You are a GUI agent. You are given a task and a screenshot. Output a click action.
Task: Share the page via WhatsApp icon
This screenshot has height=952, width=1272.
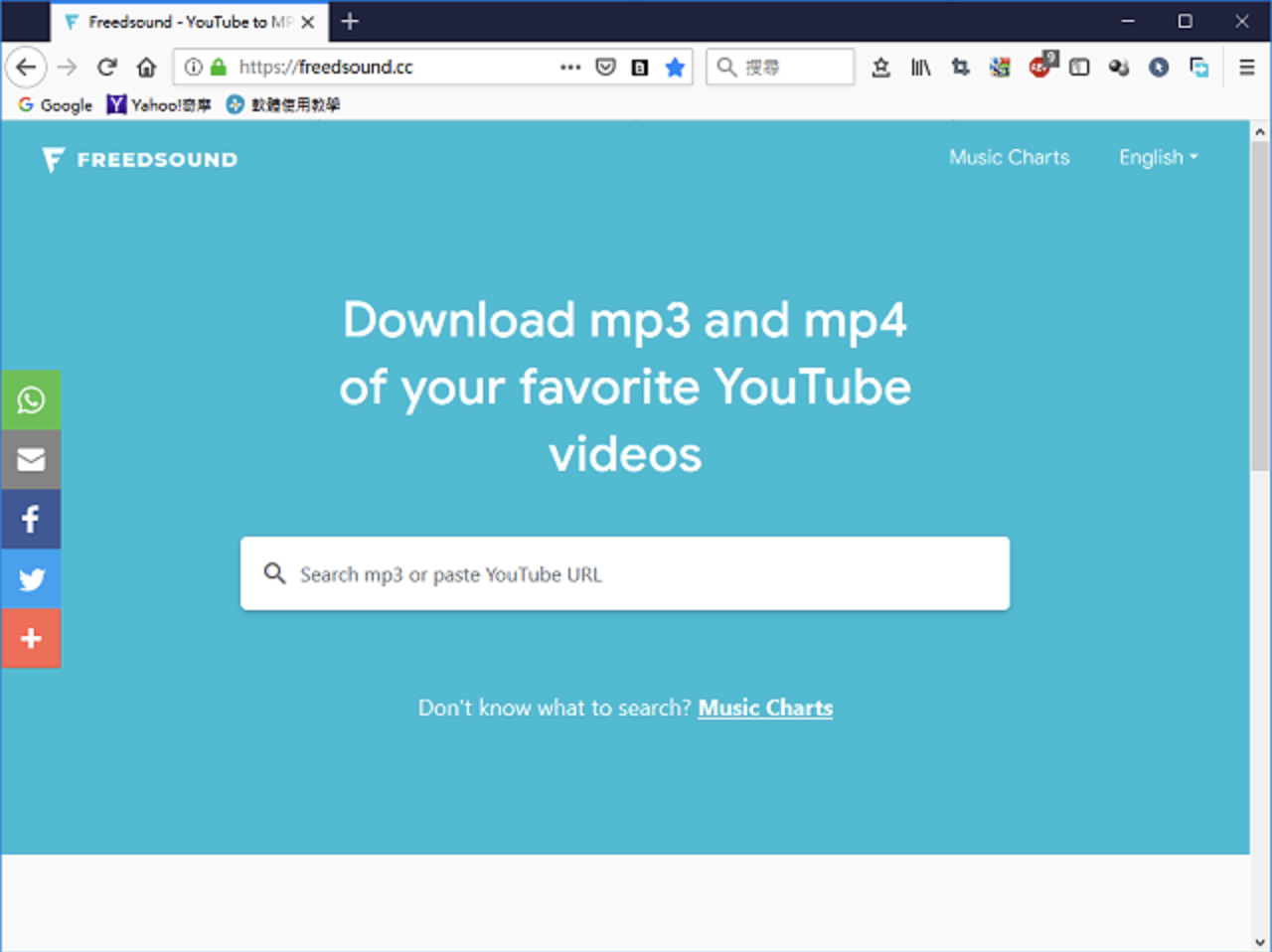click(31, 399)
